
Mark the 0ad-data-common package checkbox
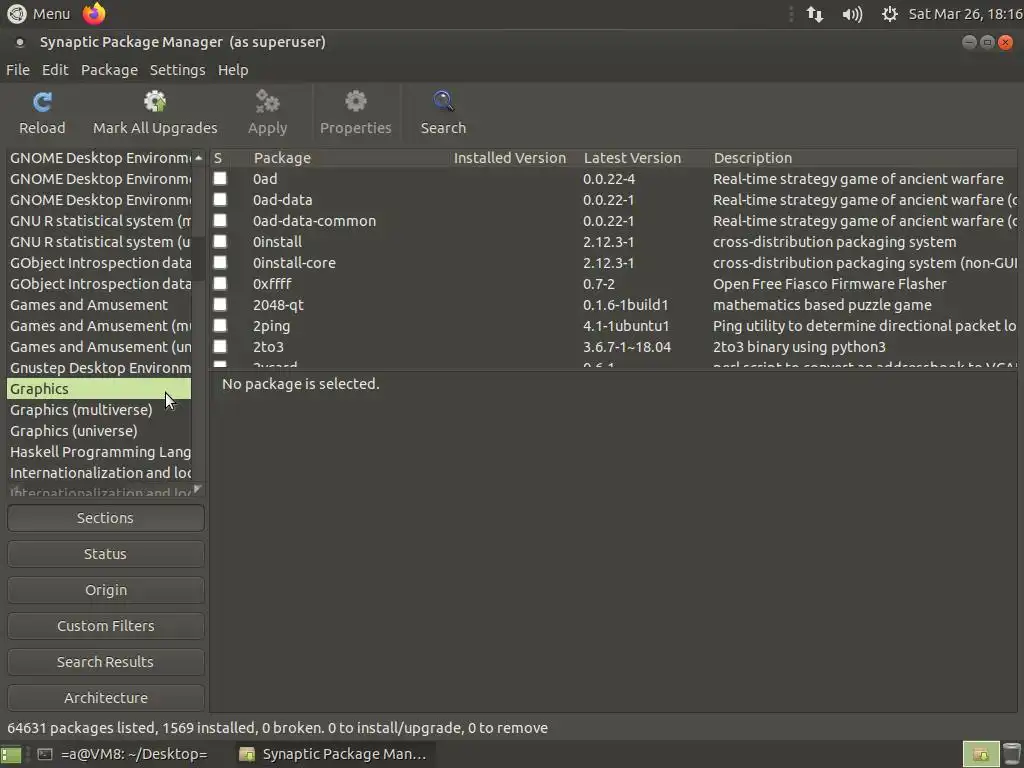(220, 220)
